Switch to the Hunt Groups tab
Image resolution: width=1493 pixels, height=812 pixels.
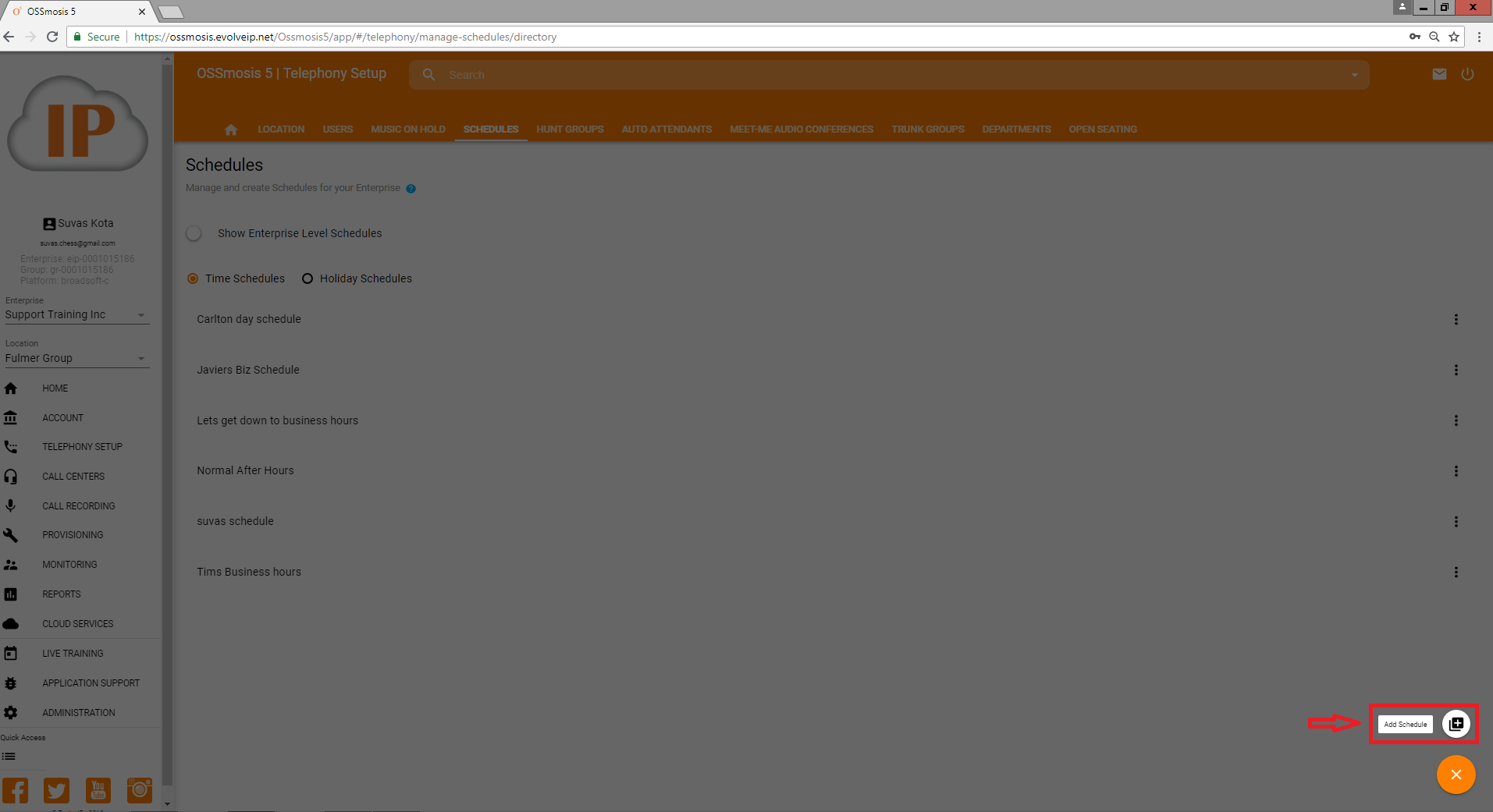[570, 129]
